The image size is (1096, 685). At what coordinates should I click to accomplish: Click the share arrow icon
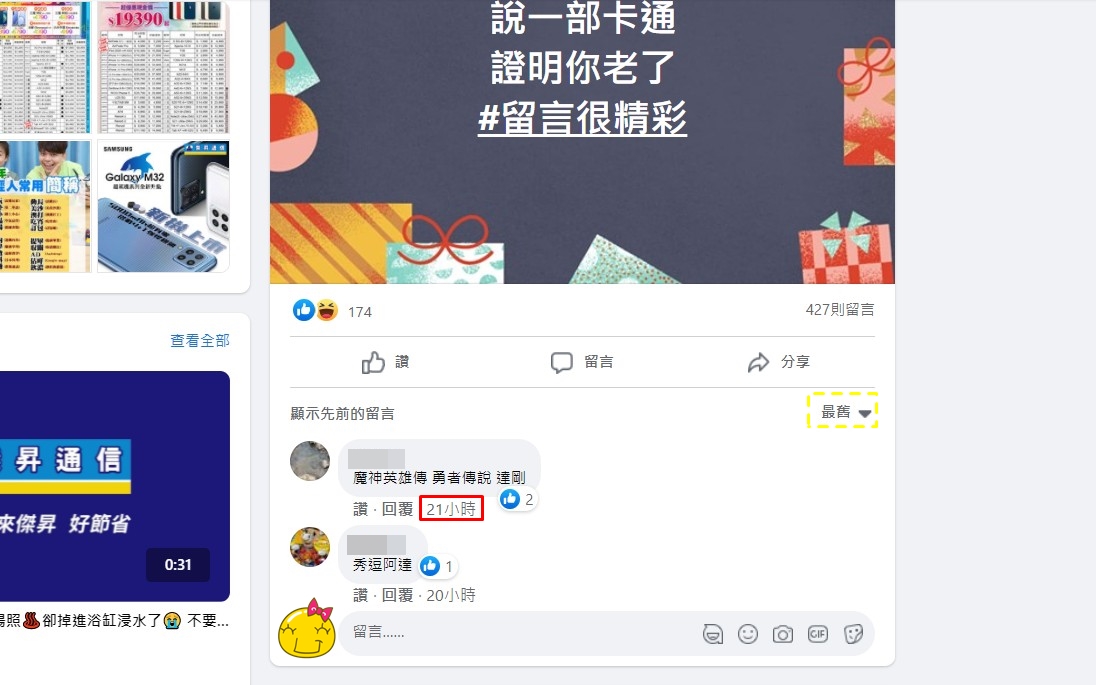[758, 362]
